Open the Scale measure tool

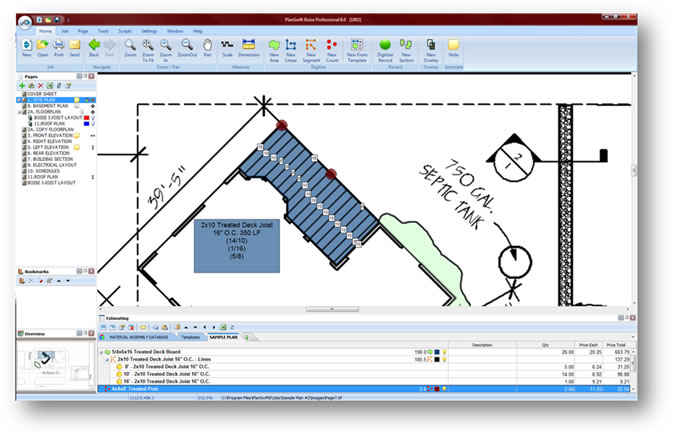coord(228,46)
